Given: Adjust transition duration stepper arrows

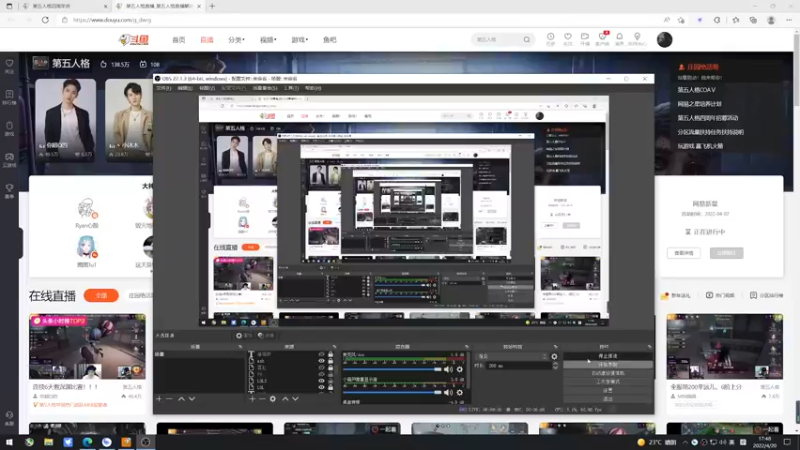Looking at the screenshot, I should [555, 366].
